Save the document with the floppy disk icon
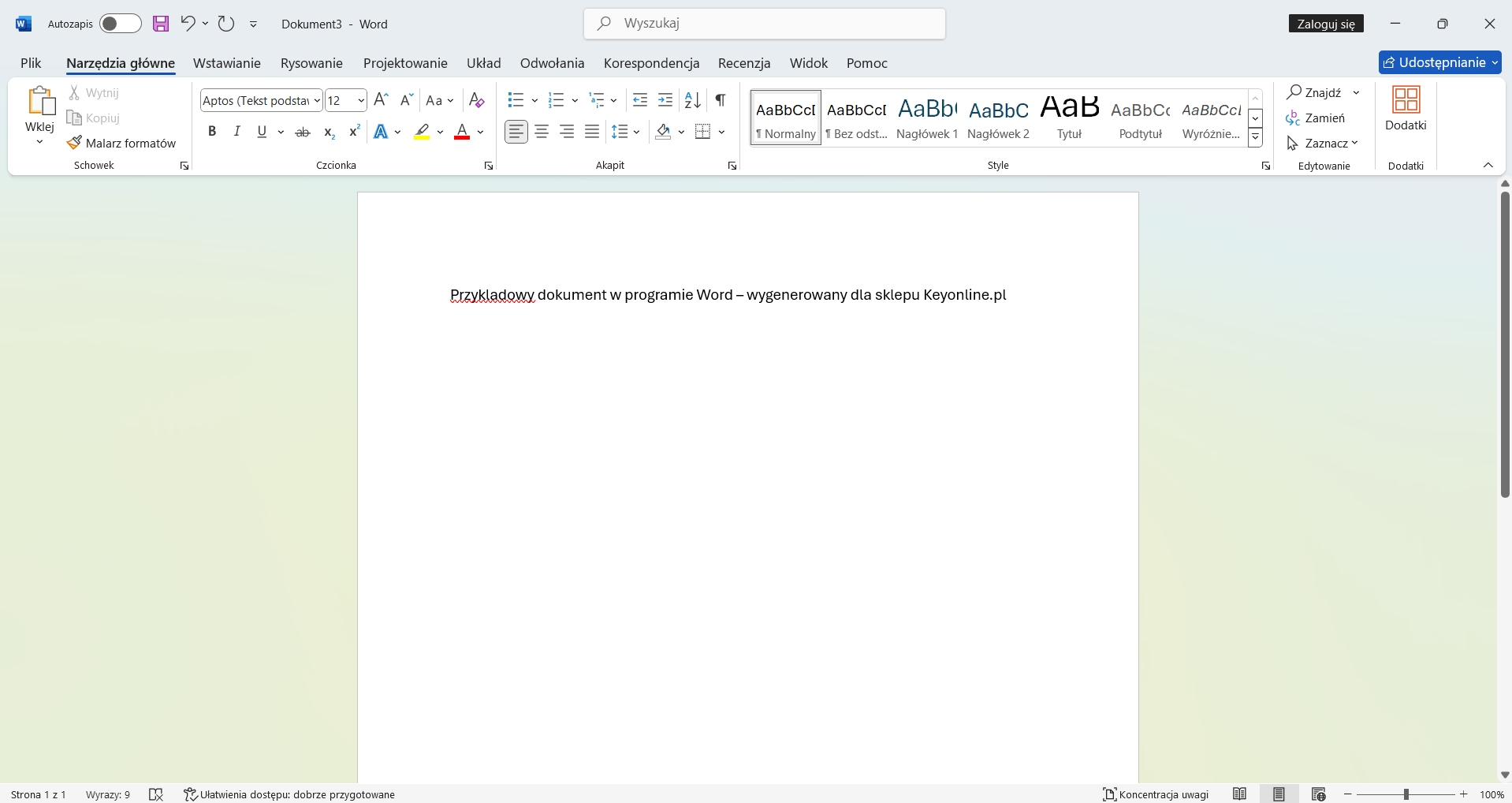The width and height of the screenshot is (1512, 803). click(161, 24)
